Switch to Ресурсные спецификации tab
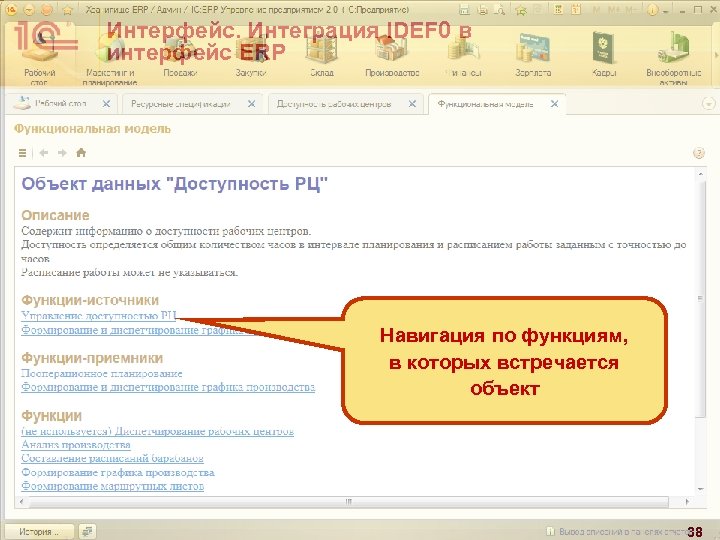The image size is (720, 540). click(x=181, y=104)
